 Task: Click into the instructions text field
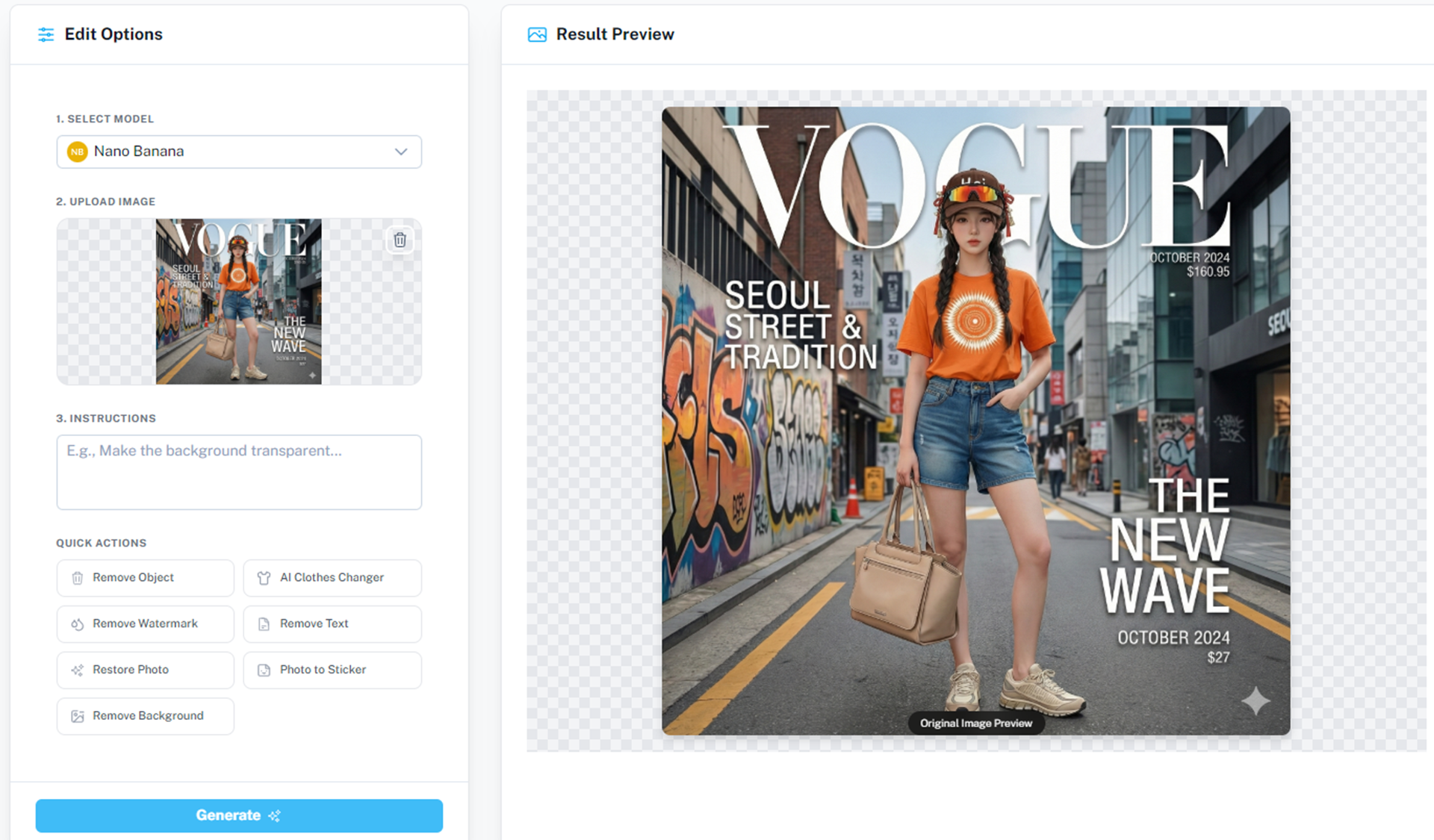[239, 473]
